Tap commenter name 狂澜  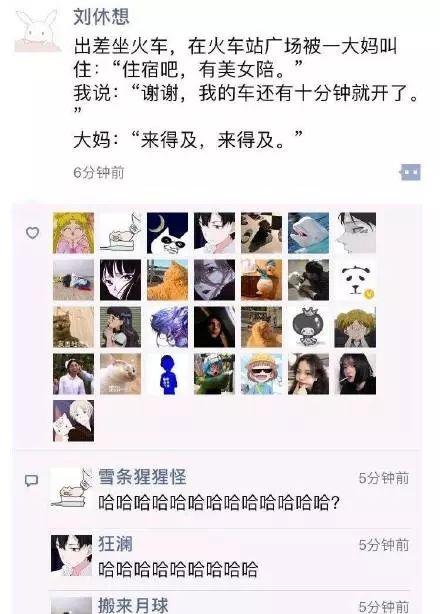[x=115, y=544]
